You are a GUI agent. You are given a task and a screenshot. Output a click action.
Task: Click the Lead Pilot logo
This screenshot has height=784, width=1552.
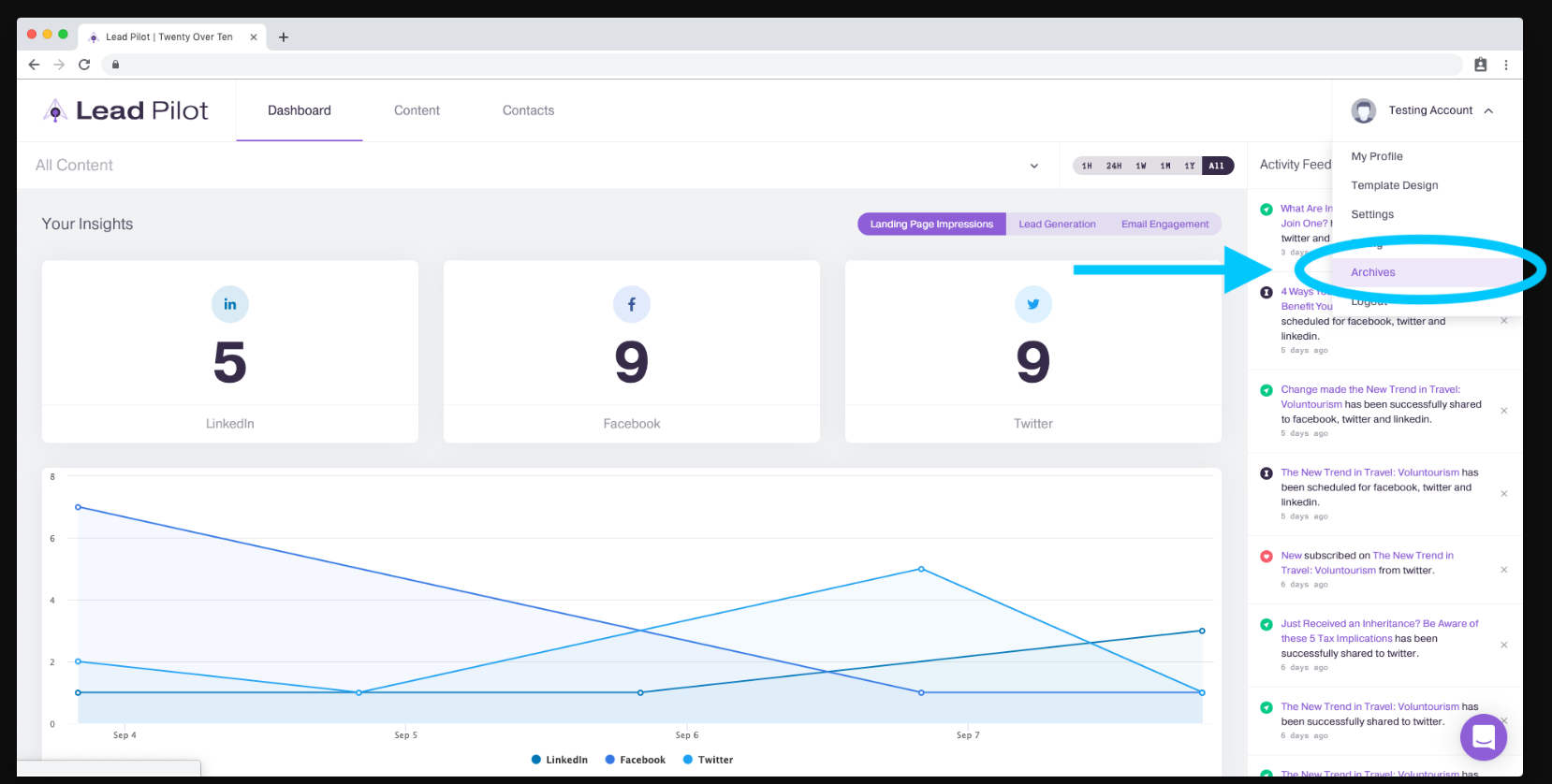(x=125, y=110)
